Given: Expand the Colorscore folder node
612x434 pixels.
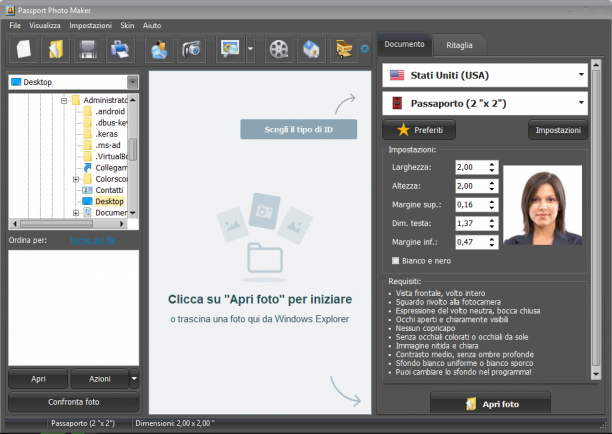Looking at the screenshot, I should tap(76, 179).
